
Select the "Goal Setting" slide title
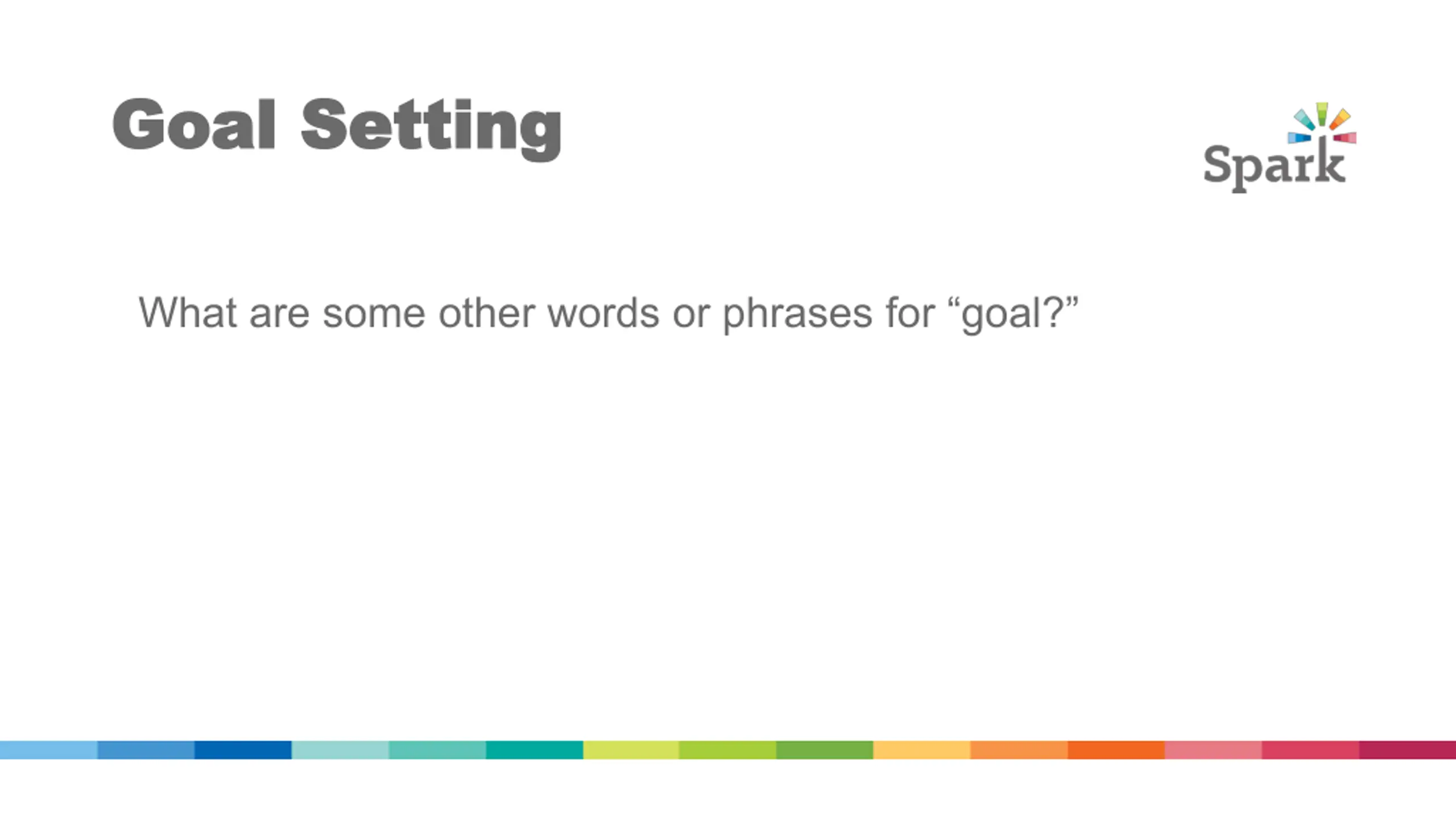tap(337, 125)
